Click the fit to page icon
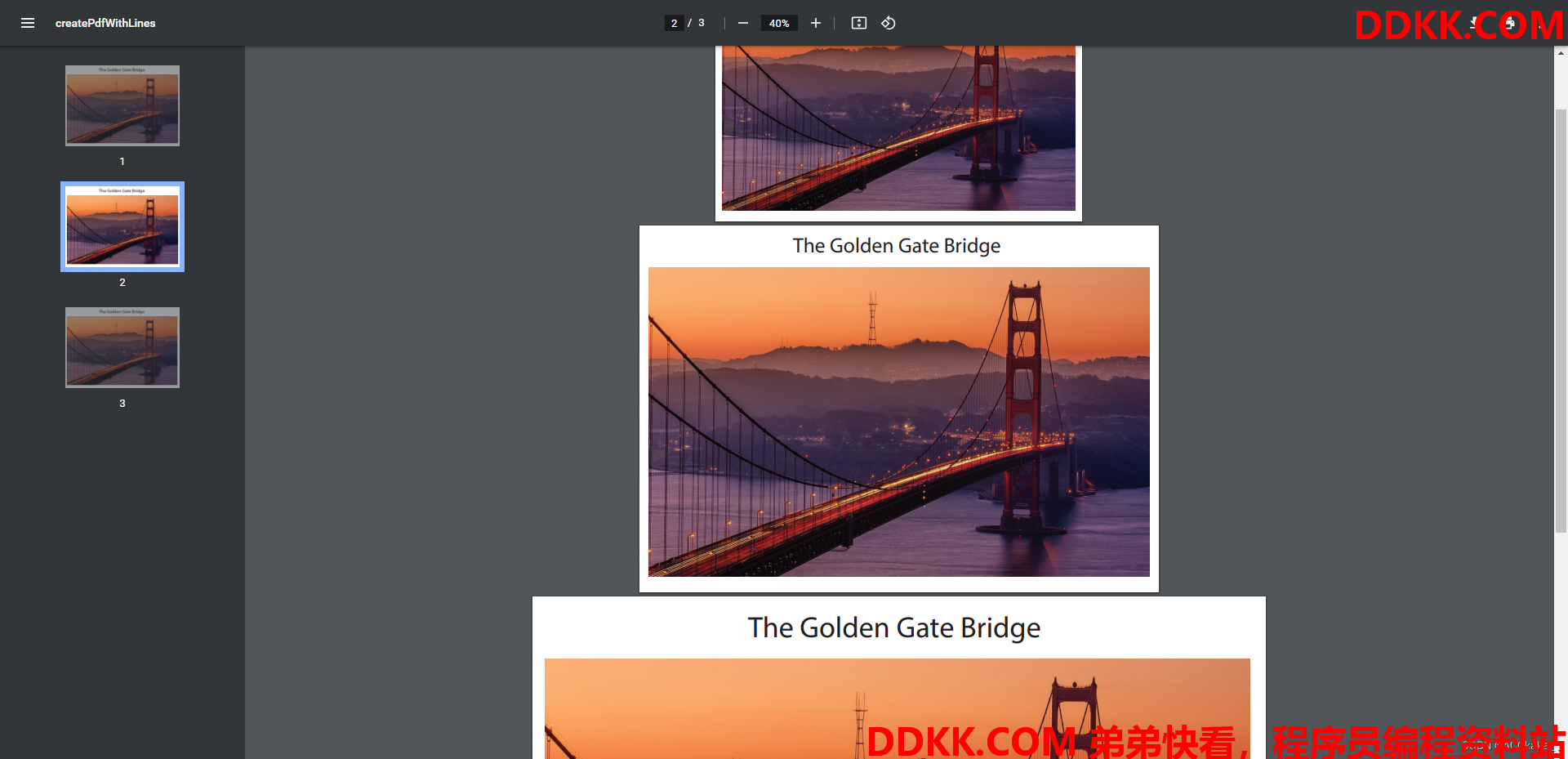Viewport: 1568px width, 759px height. [x=859, y=23]
